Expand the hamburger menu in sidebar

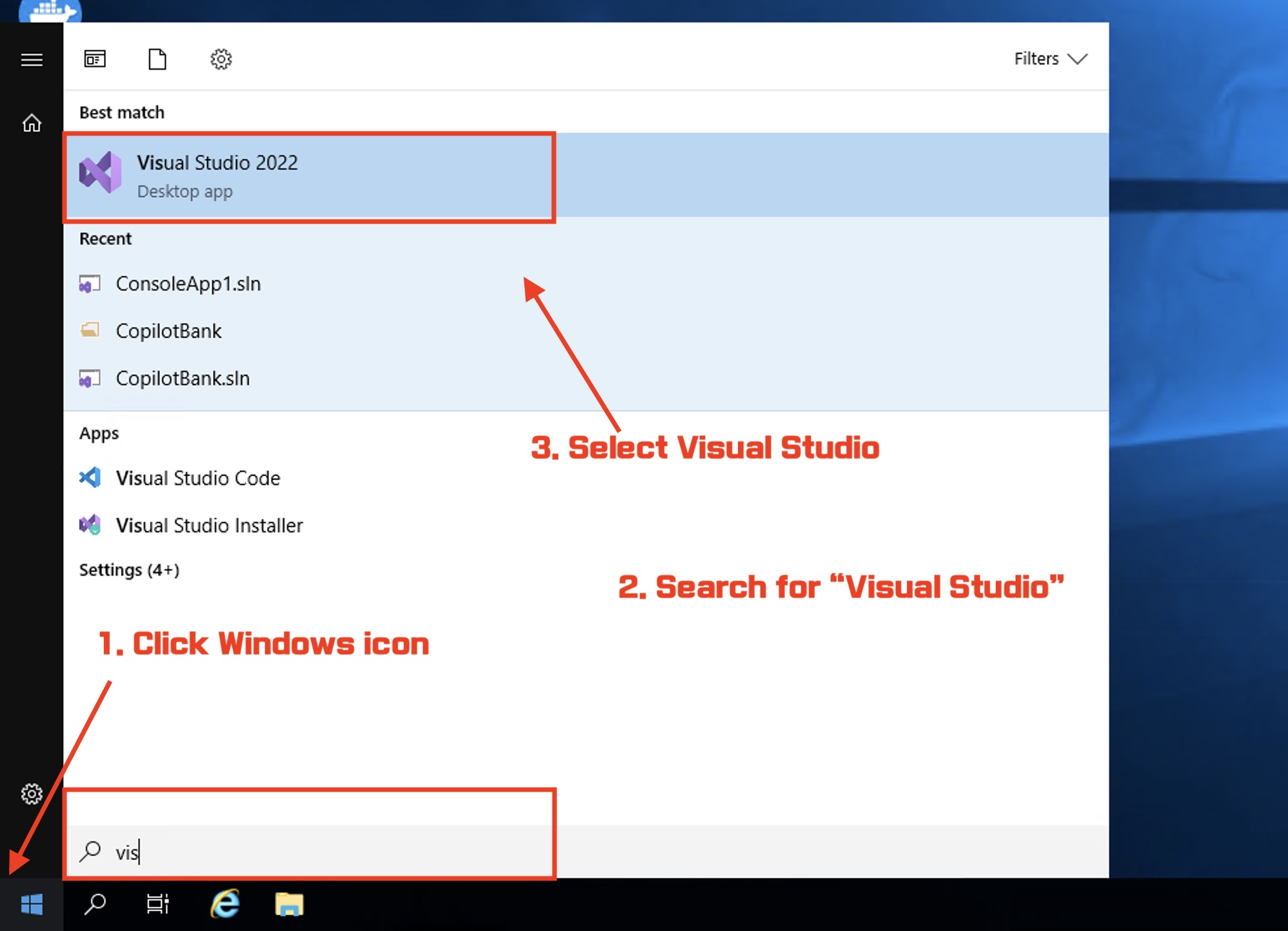[32, 60]
